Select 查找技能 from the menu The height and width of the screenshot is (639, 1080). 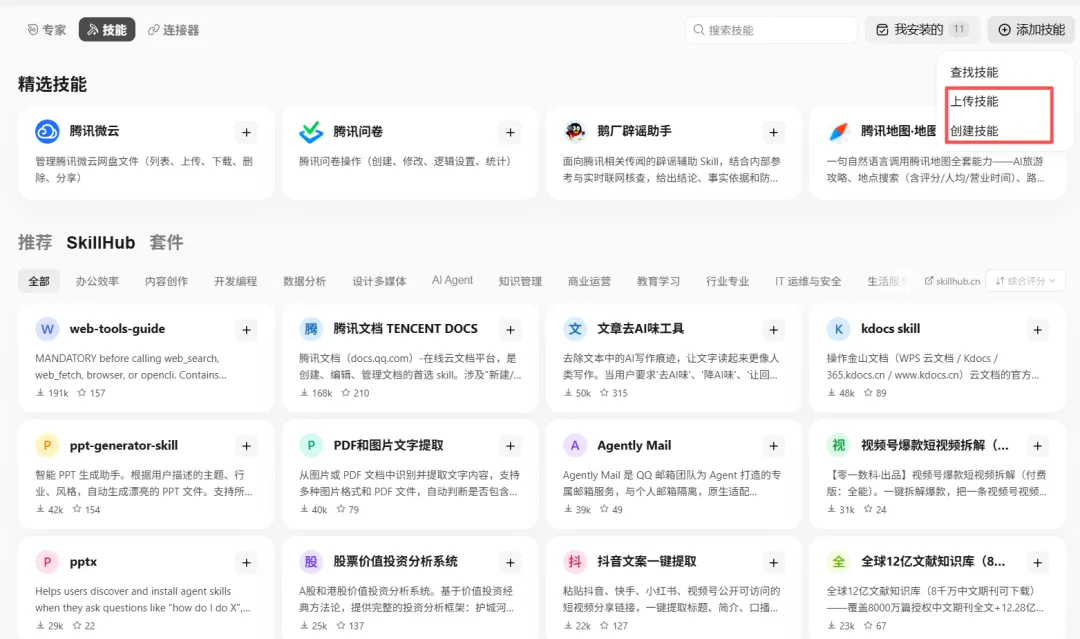pyautogui.click(x=974, y=72)
